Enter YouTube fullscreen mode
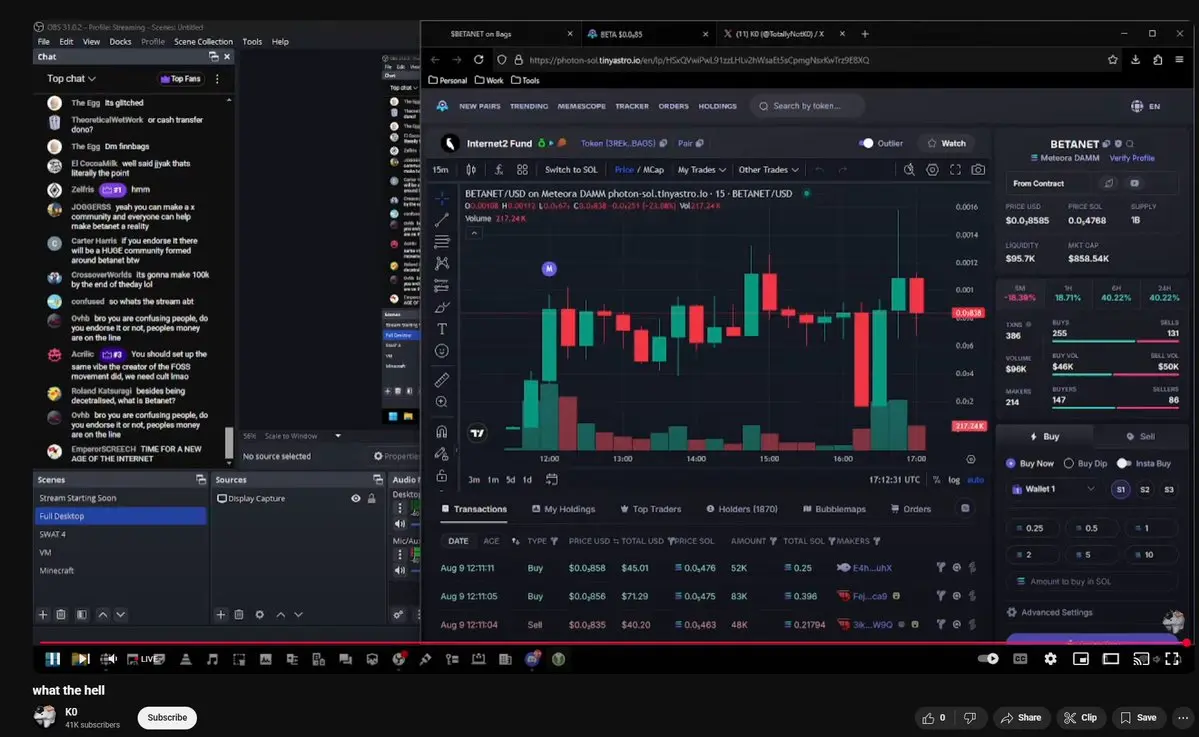This screenshot has width=1199, height=737. [x=1172, y=659]
